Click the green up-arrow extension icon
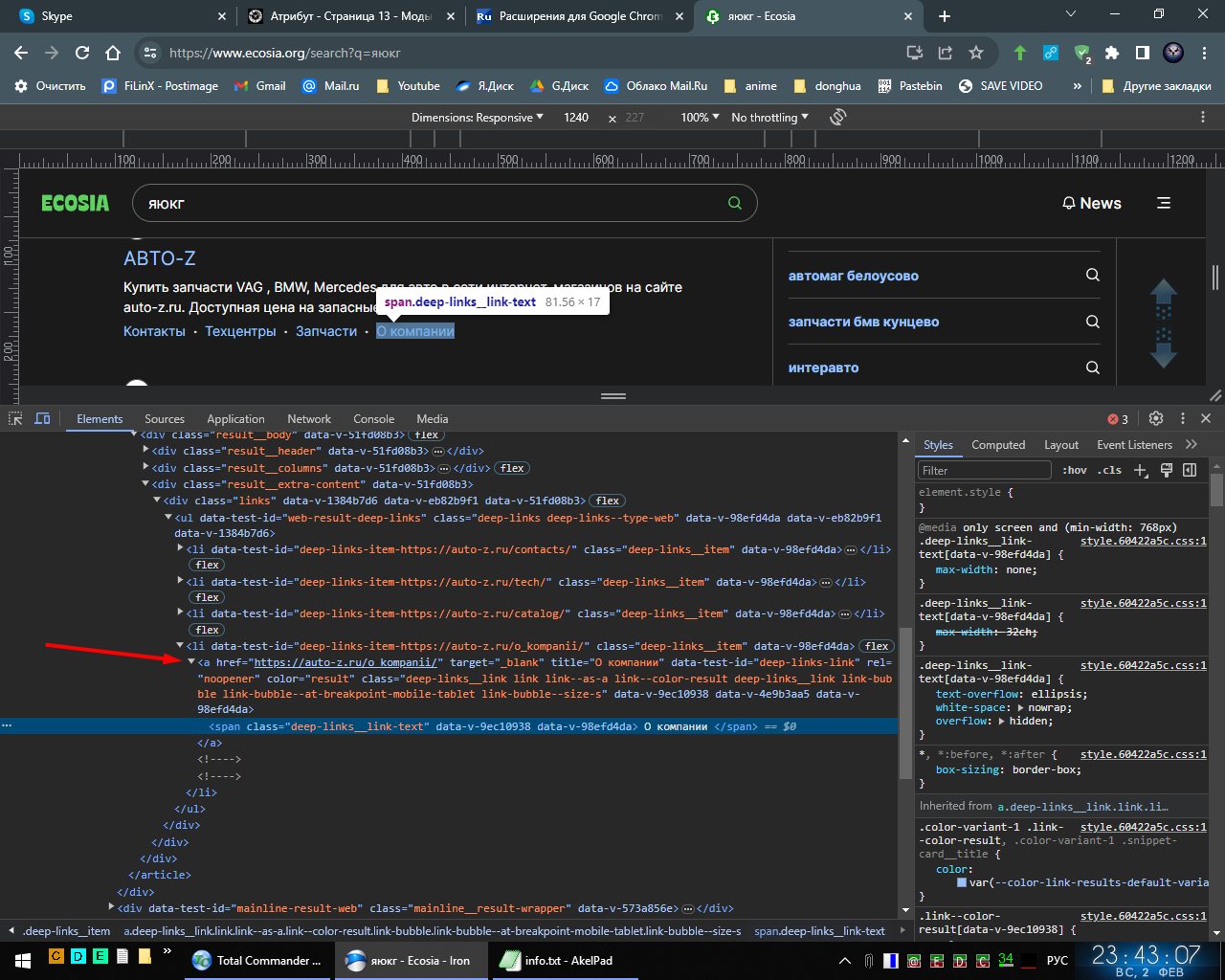The image size is (1225, 980). coord(1020,53)
